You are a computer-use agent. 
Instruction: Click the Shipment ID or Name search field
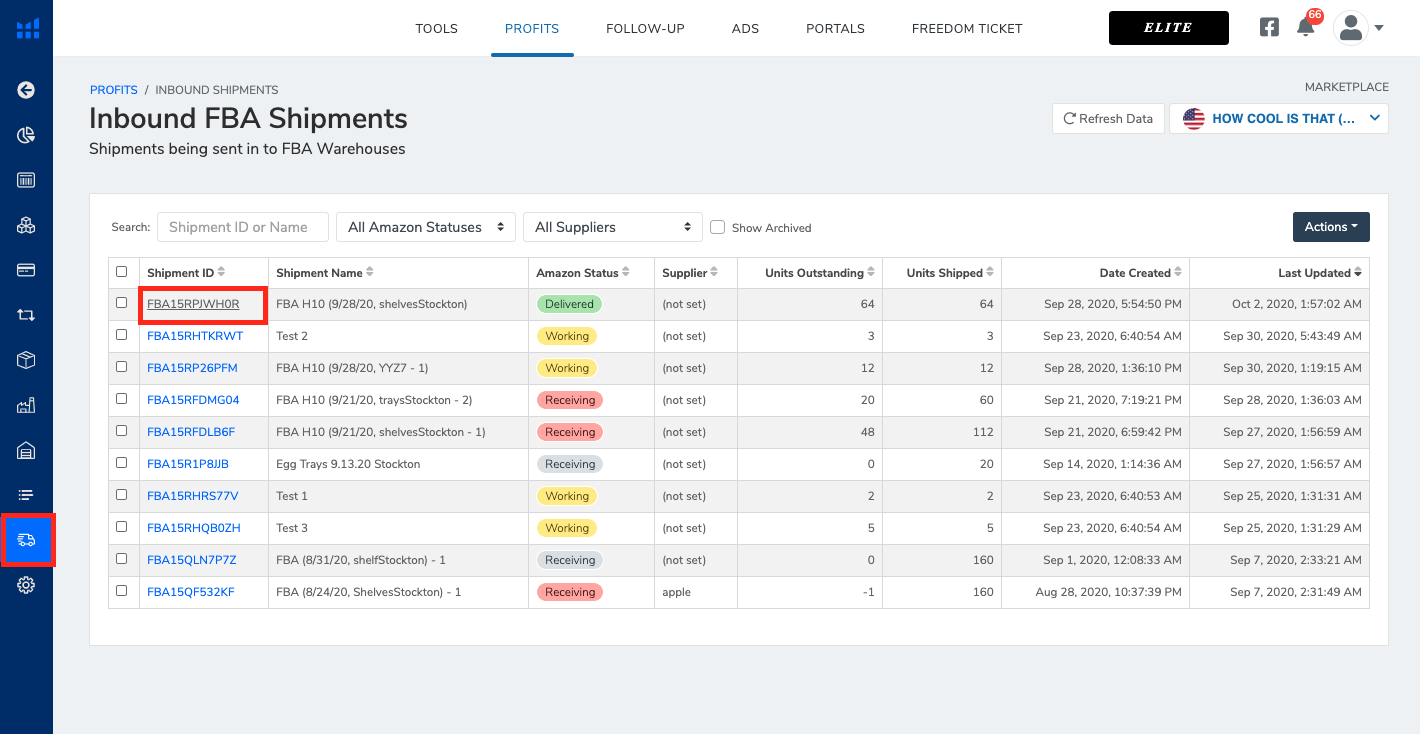242,227
